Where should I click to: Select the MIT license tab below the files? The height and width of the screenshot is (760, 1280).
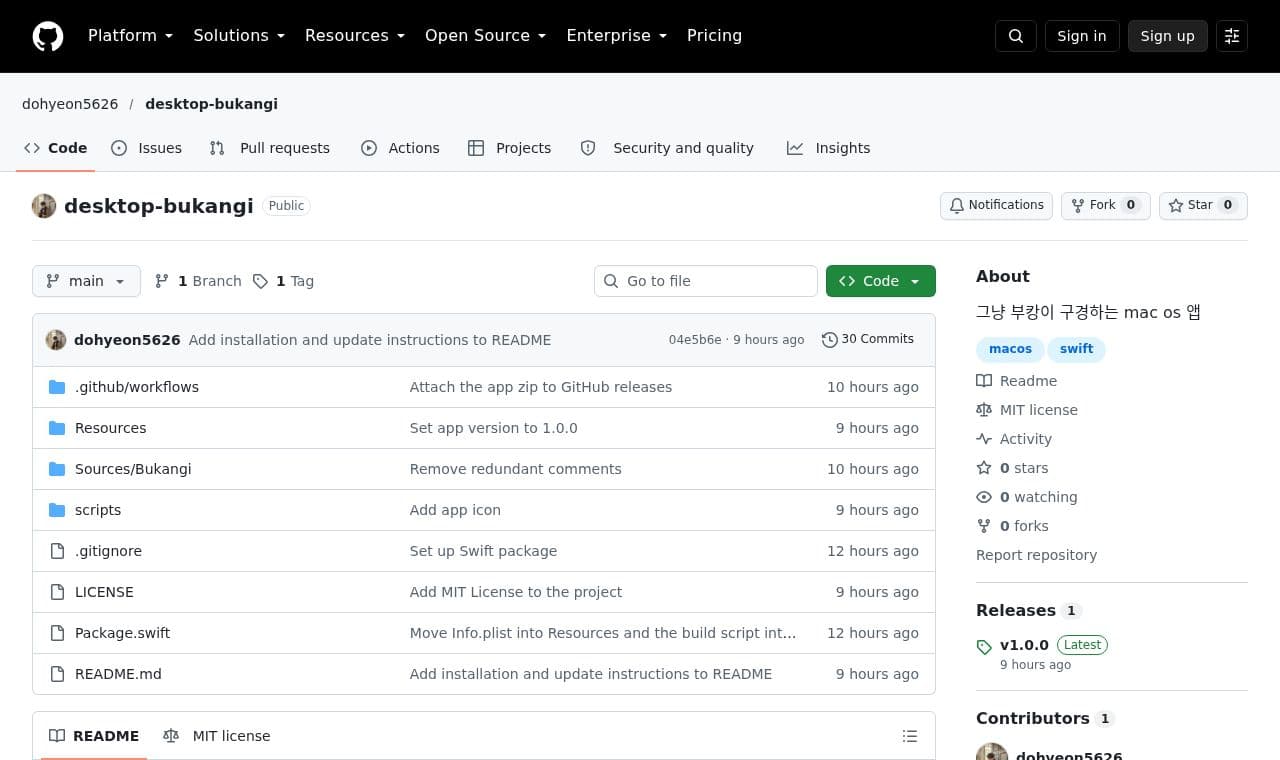pyautogui.click(x=217, y=736)
